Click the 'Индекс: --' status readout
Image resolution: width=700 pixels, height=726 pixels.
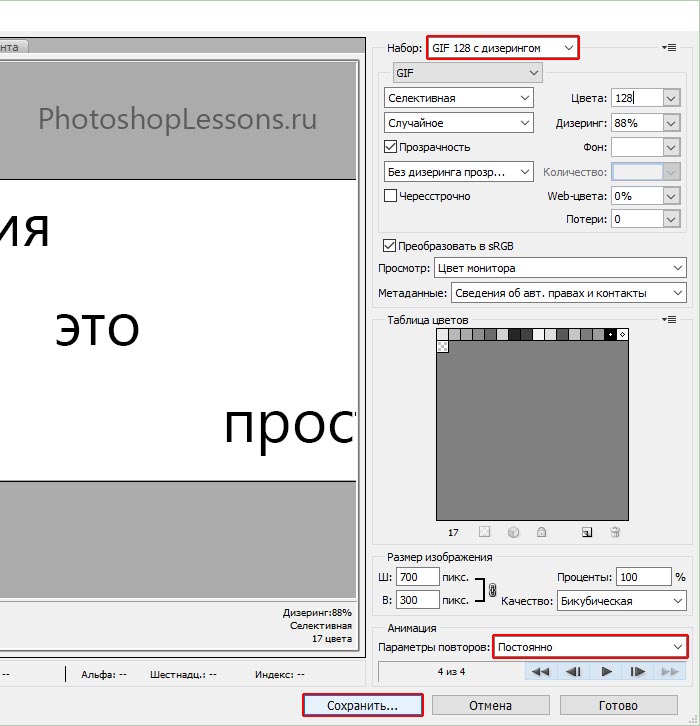279,675
